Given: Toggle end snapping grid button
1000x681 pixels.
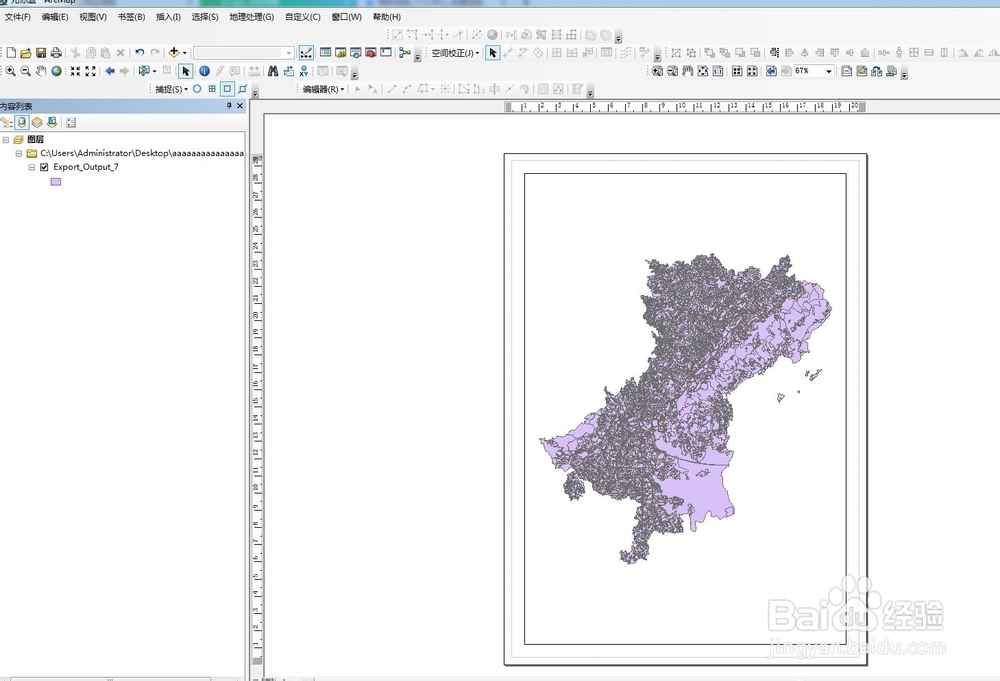Looking at the screenshot, I should 212,89.
